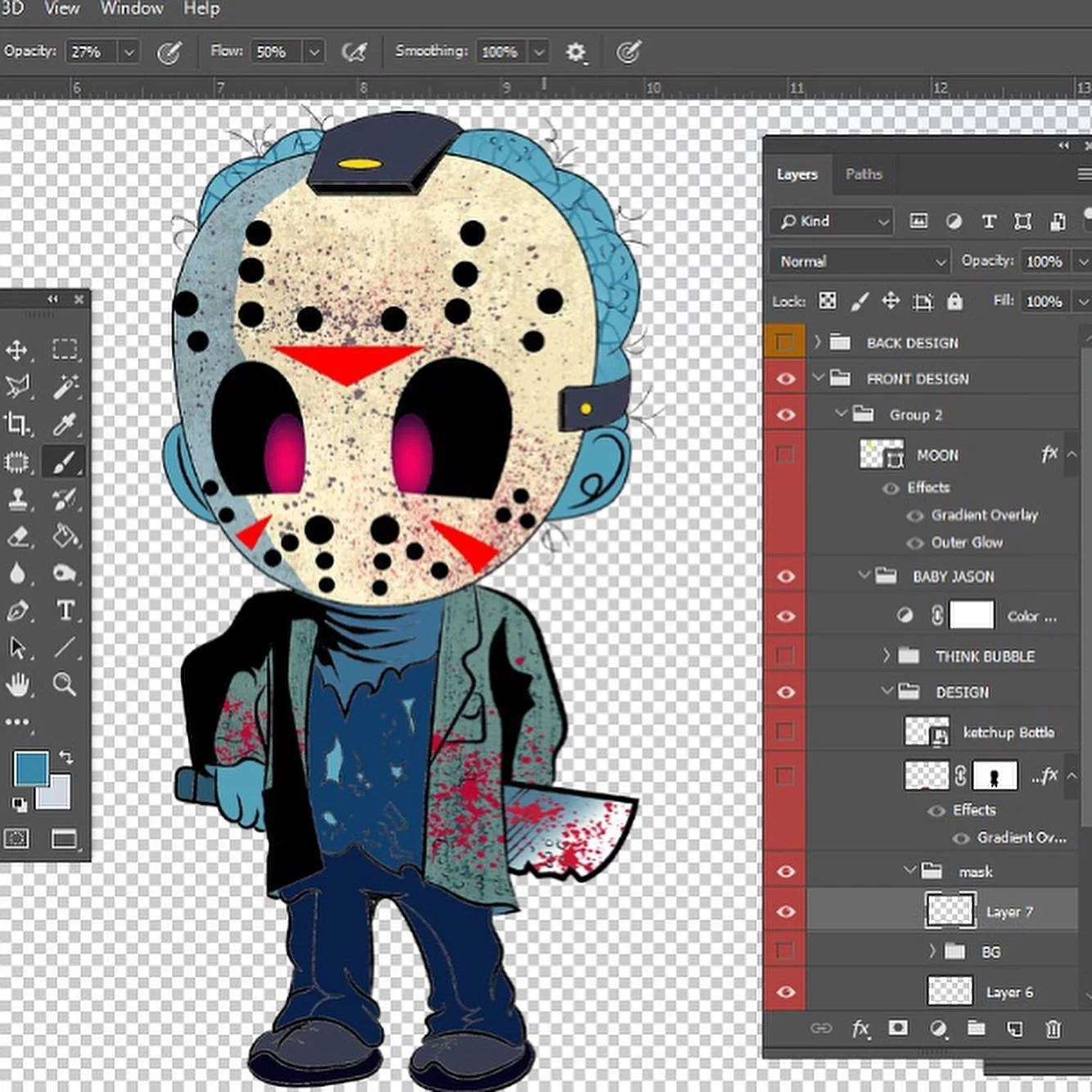
Task: Hide the FRONT DESIGN group
Action: click(785, 379)
